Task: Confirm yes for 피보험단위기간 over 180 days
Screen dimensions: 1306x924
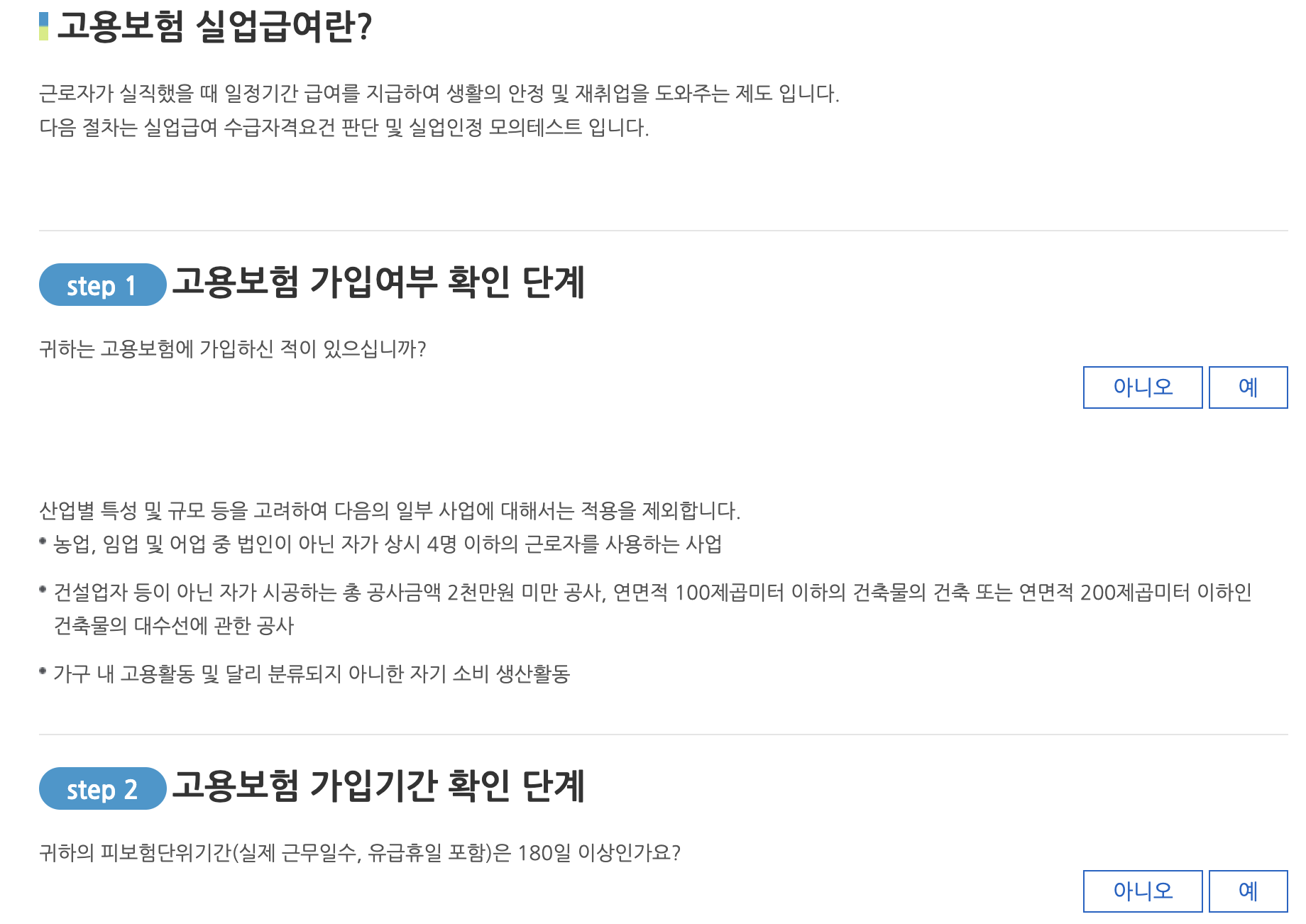Action: [1249, 891]
